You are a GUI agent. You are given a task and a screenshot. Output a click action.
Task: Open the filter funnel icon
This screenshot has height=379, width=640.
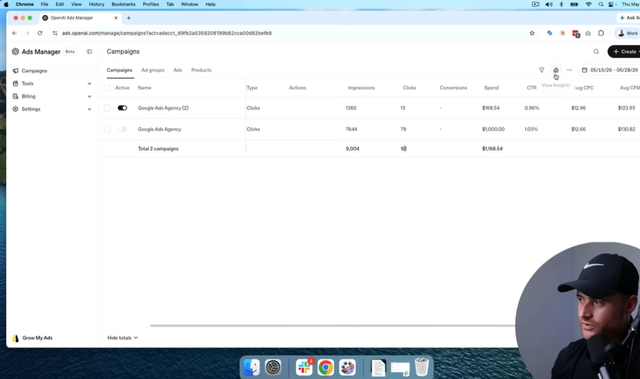point(542,70)
